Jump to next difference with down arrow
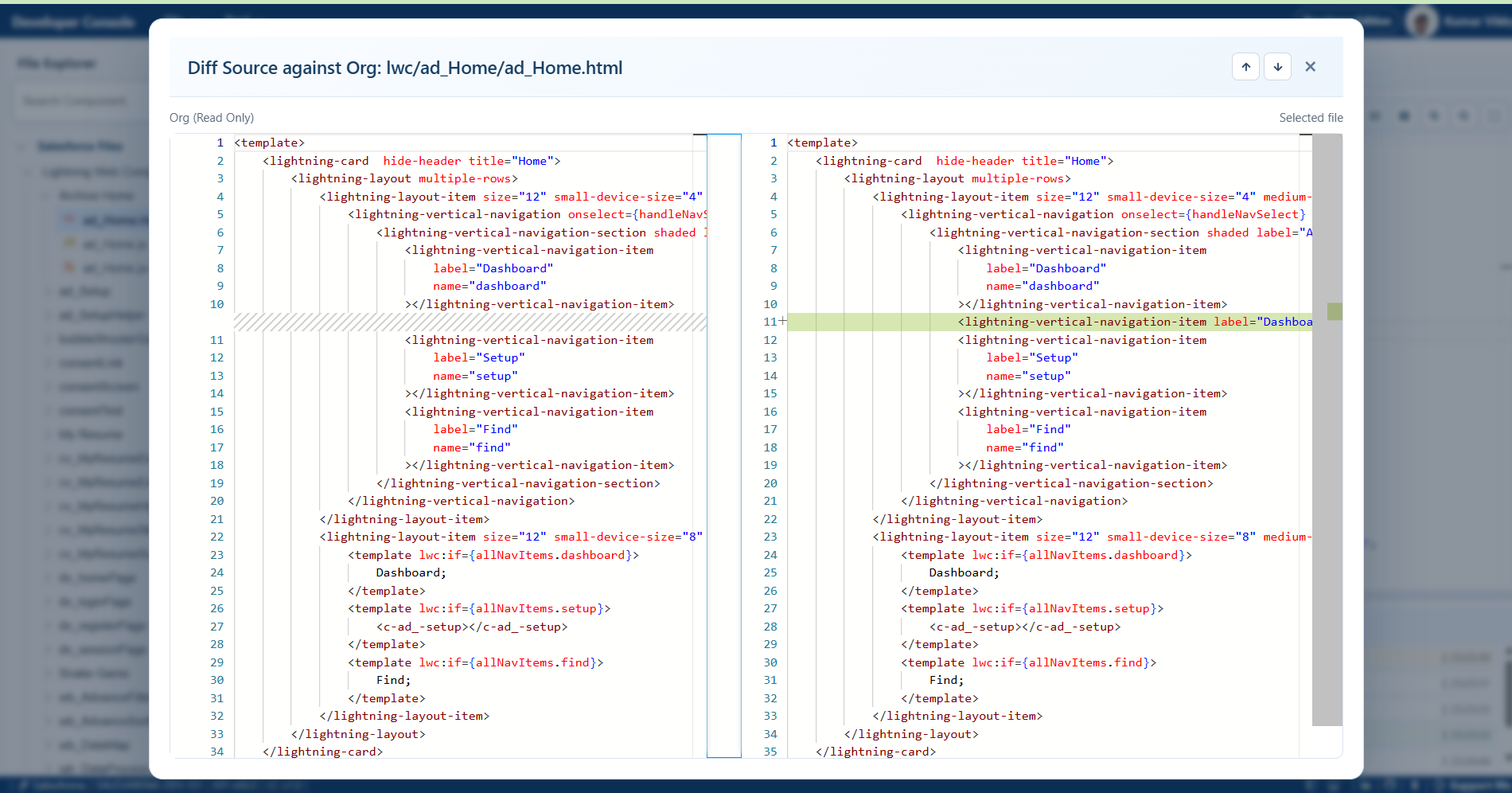1512x793 pixels. pos(1278,67)
